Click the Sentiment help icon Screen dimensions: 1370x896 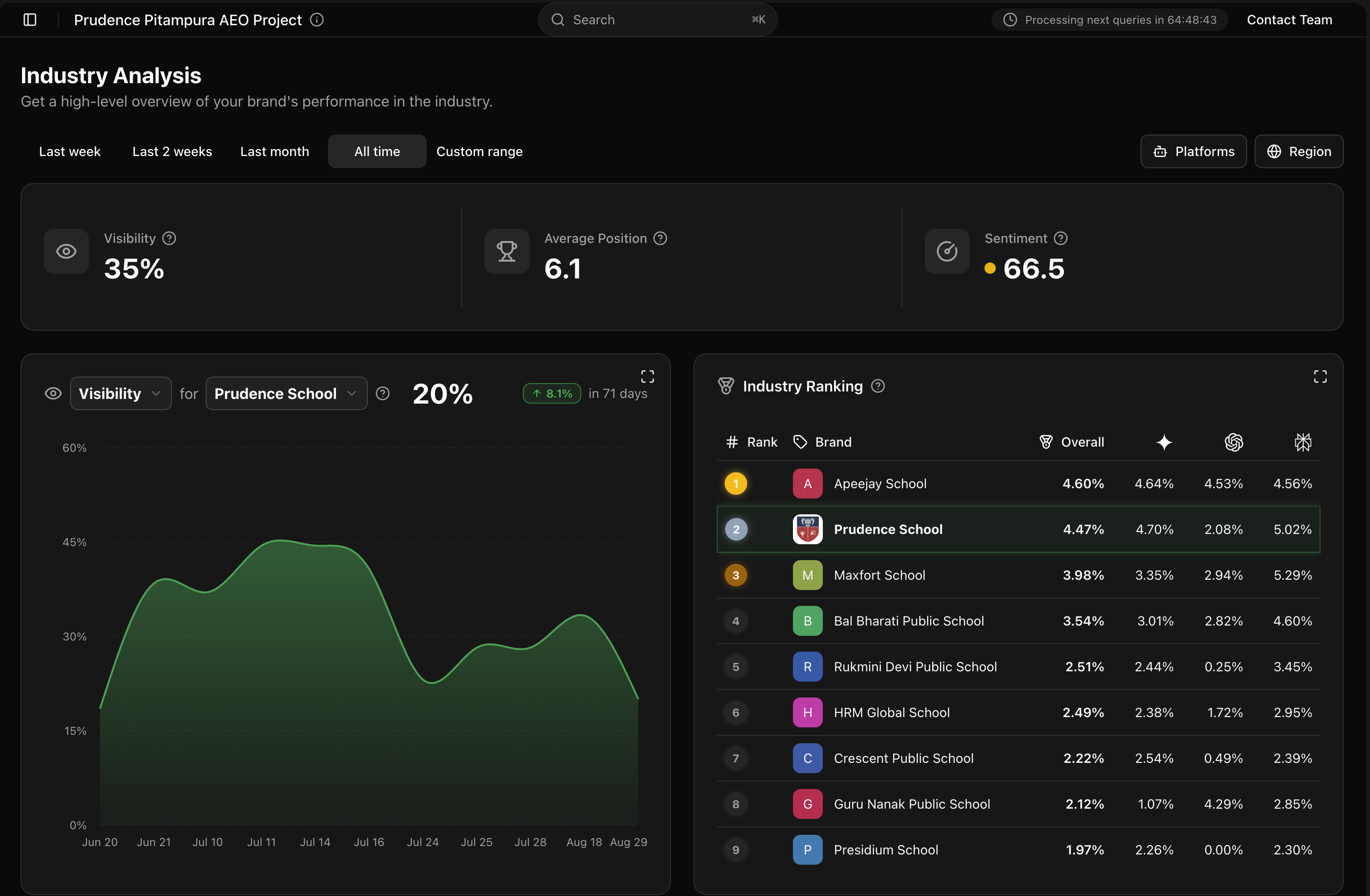(1060, 238)
